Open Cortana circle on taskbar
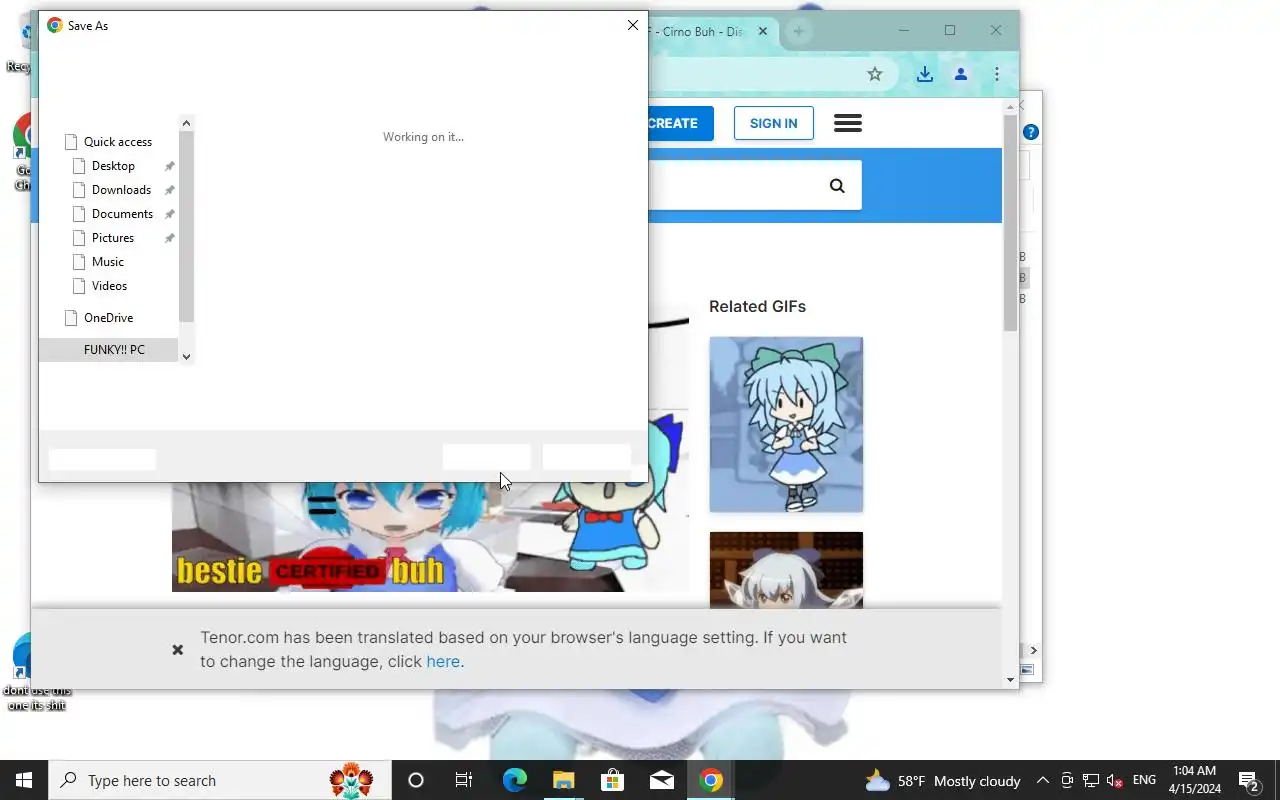The width and height of the screenshot is (1280, 800). 416,780
